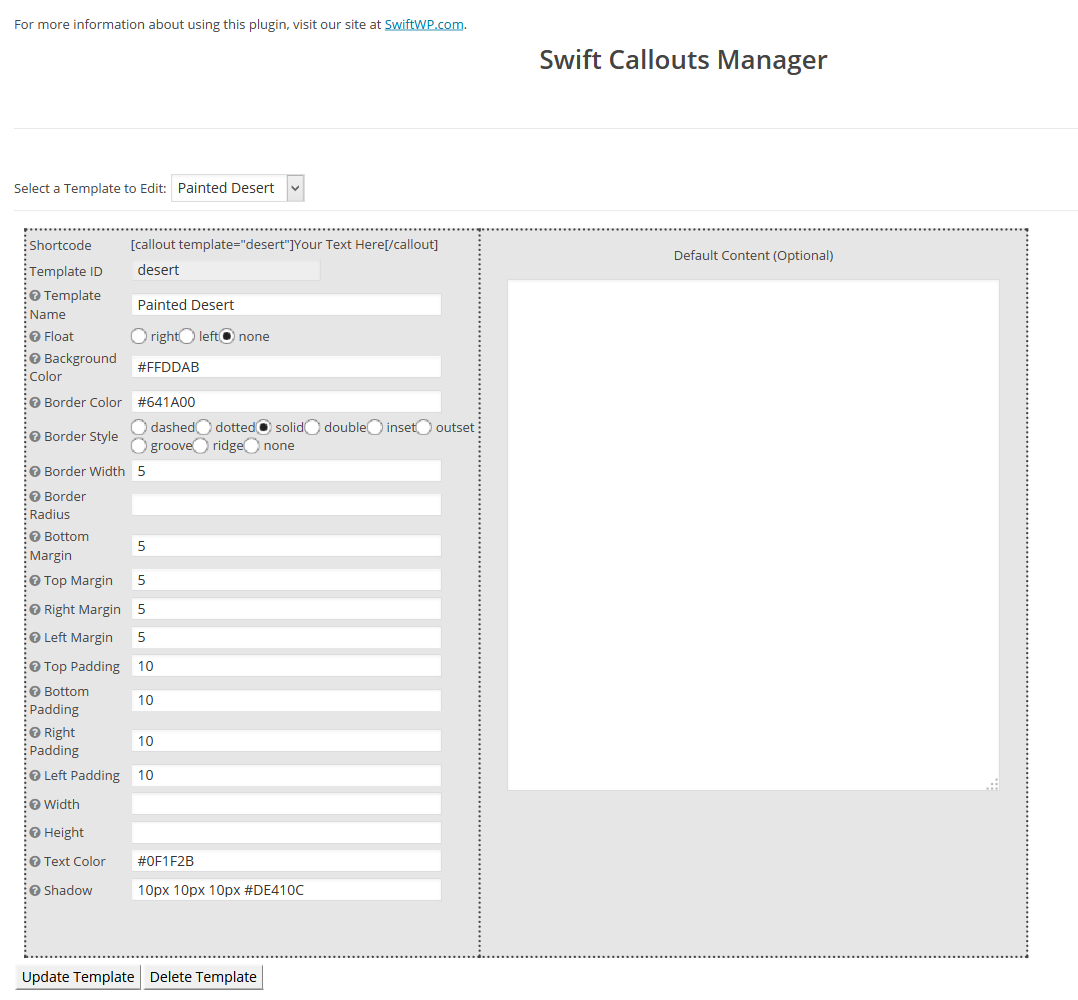Set Float to left
The width and height of the screenshot is (1078, 1000).
(187, 336)
